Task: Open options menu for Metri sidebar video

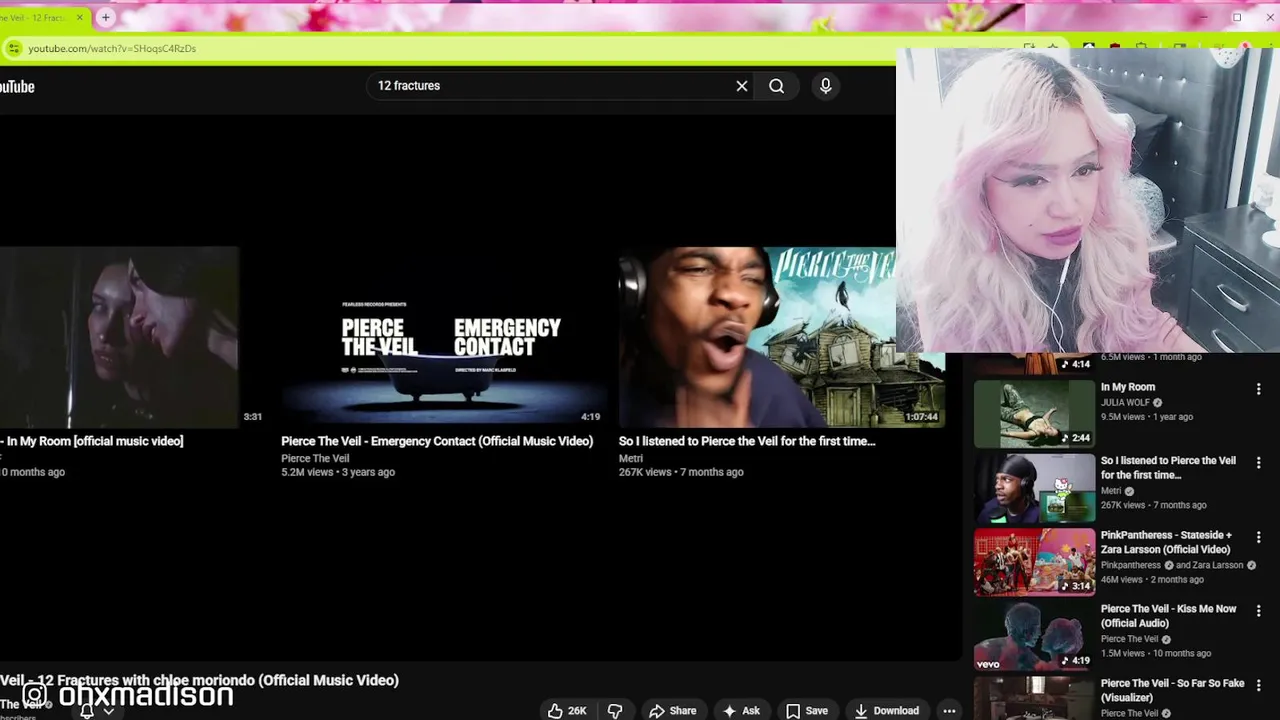Action: (x=1259, y=463)
